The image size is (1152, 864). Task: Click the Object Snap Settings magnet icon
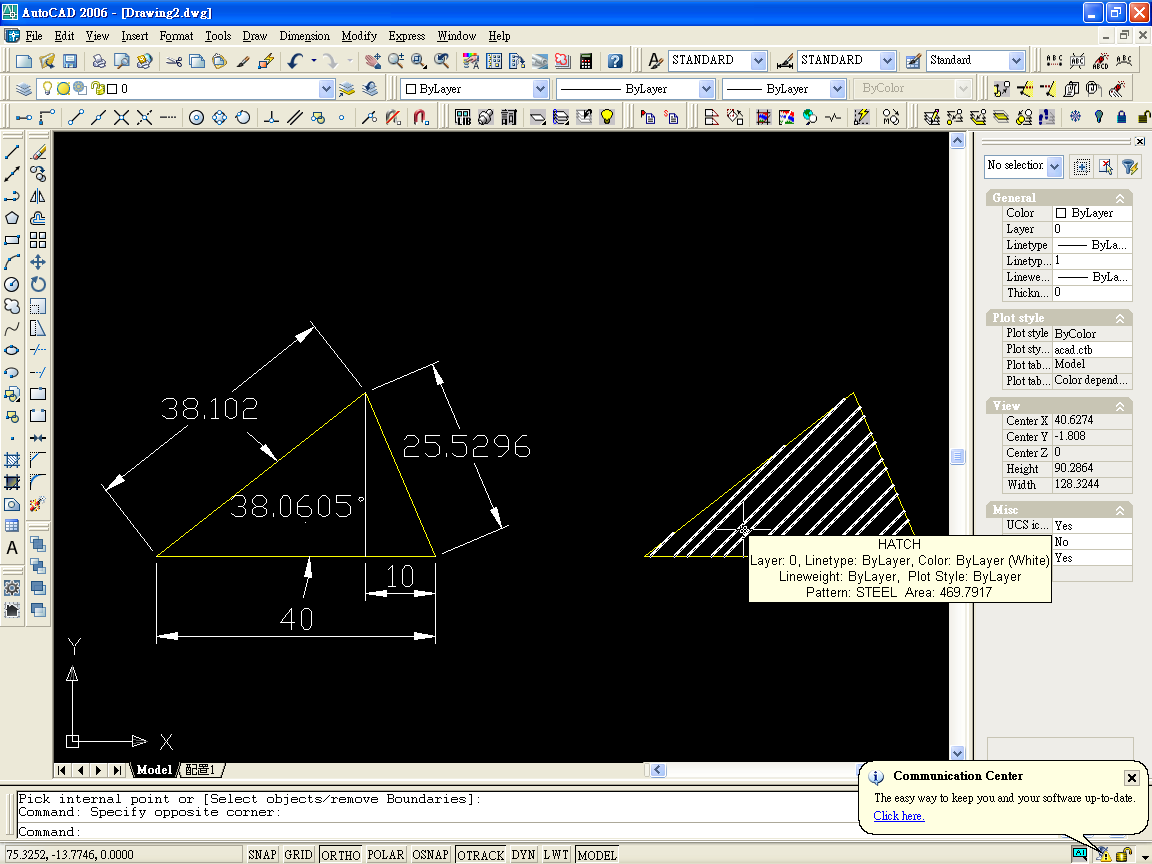tap(420, 117)
